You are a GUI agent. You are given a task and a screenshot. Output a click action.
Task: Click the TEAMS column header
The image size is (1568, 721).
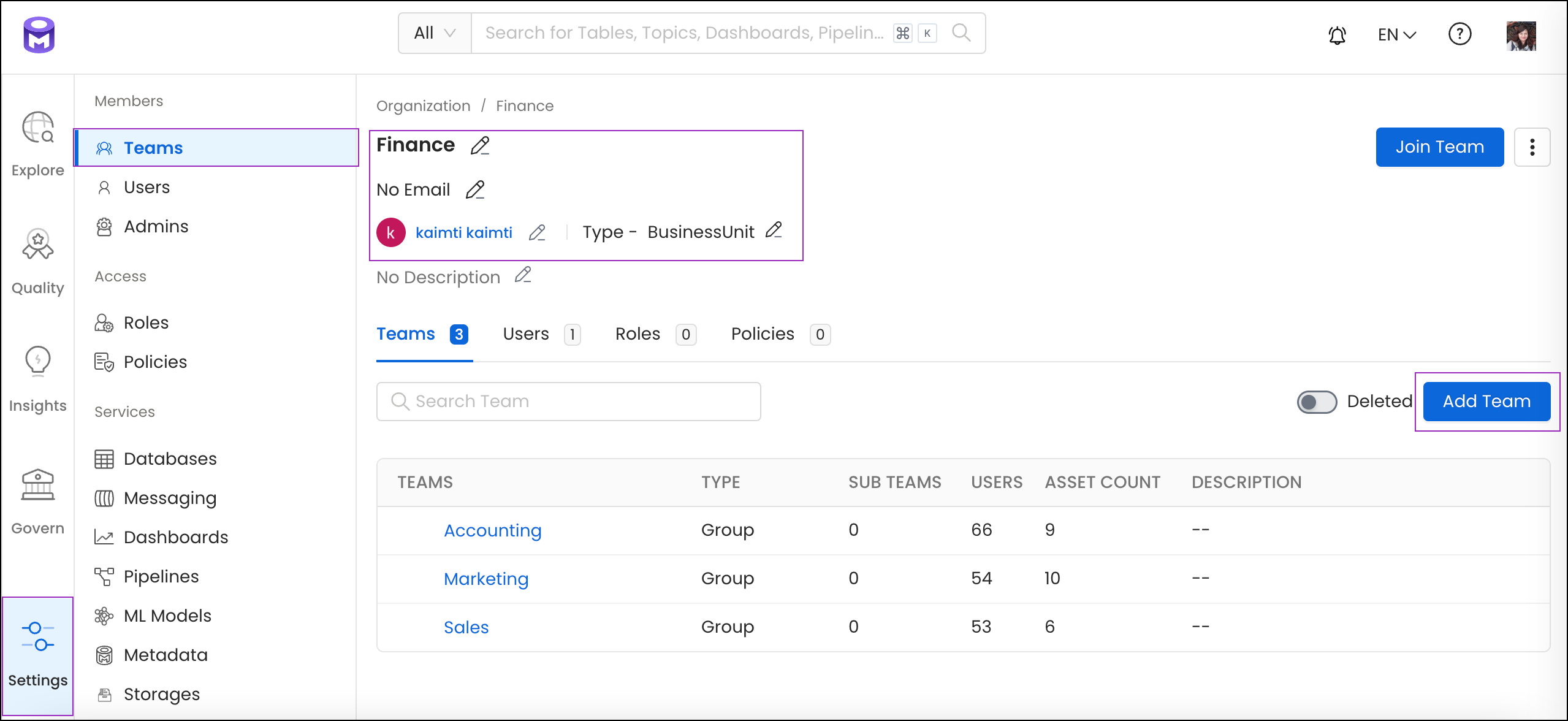[425, 483]
